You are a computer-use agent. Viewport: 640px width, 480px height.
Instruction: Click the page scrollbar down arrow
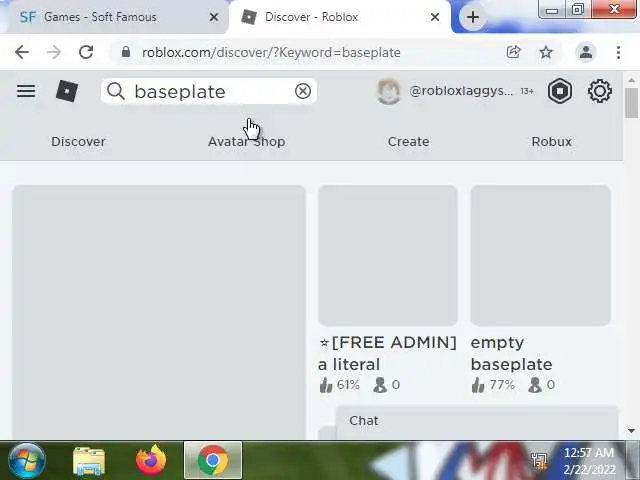coord(631,431)
